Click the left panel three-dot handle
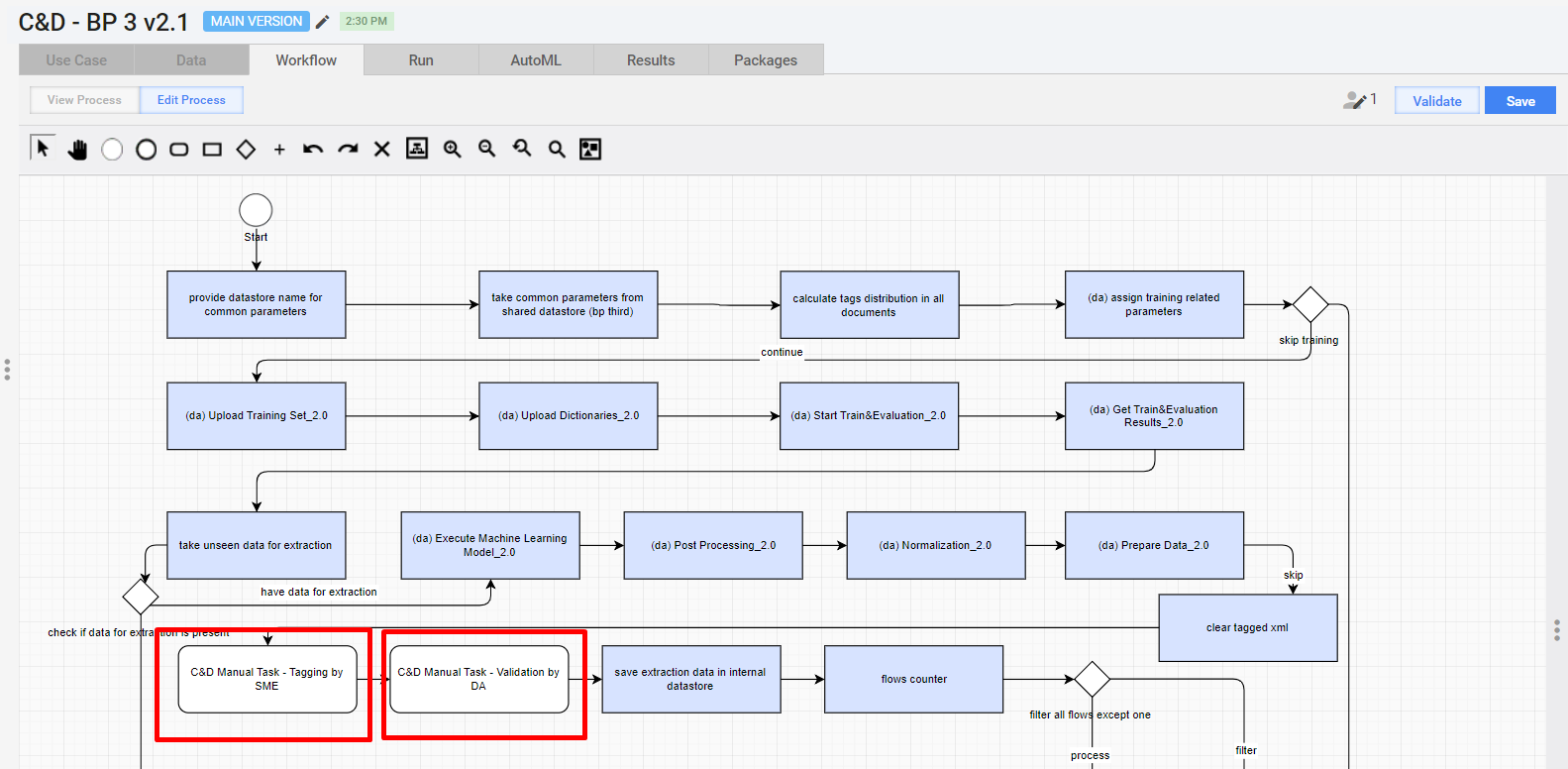The image size is (1568, 769). pos(7,370)
